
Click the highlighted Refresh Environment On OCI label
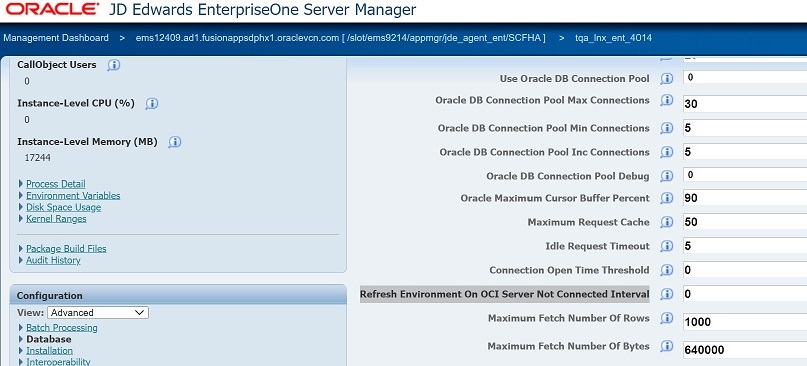coord(504,294)
